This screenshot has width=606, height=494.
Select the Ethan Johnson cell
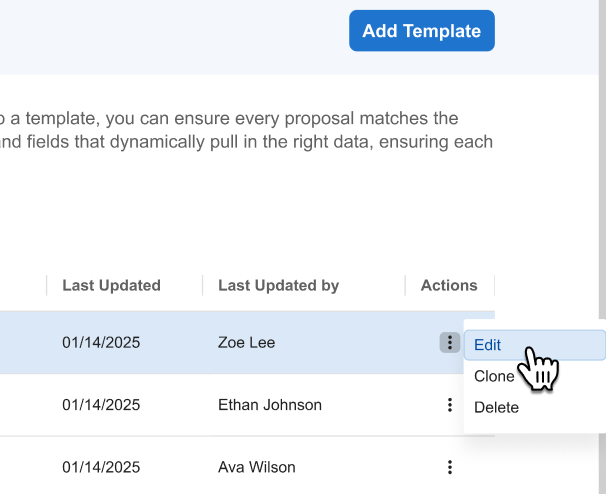coord(270,405)
